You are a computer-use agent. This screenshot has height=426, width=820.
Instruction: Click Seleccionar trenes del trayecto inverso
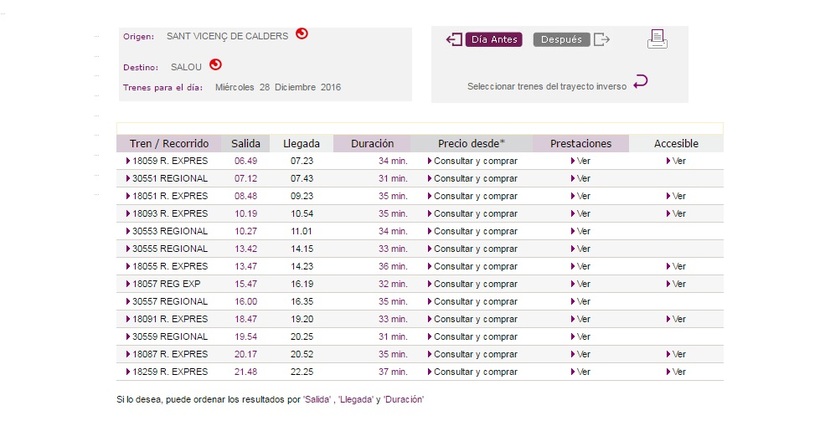point(547,87)
